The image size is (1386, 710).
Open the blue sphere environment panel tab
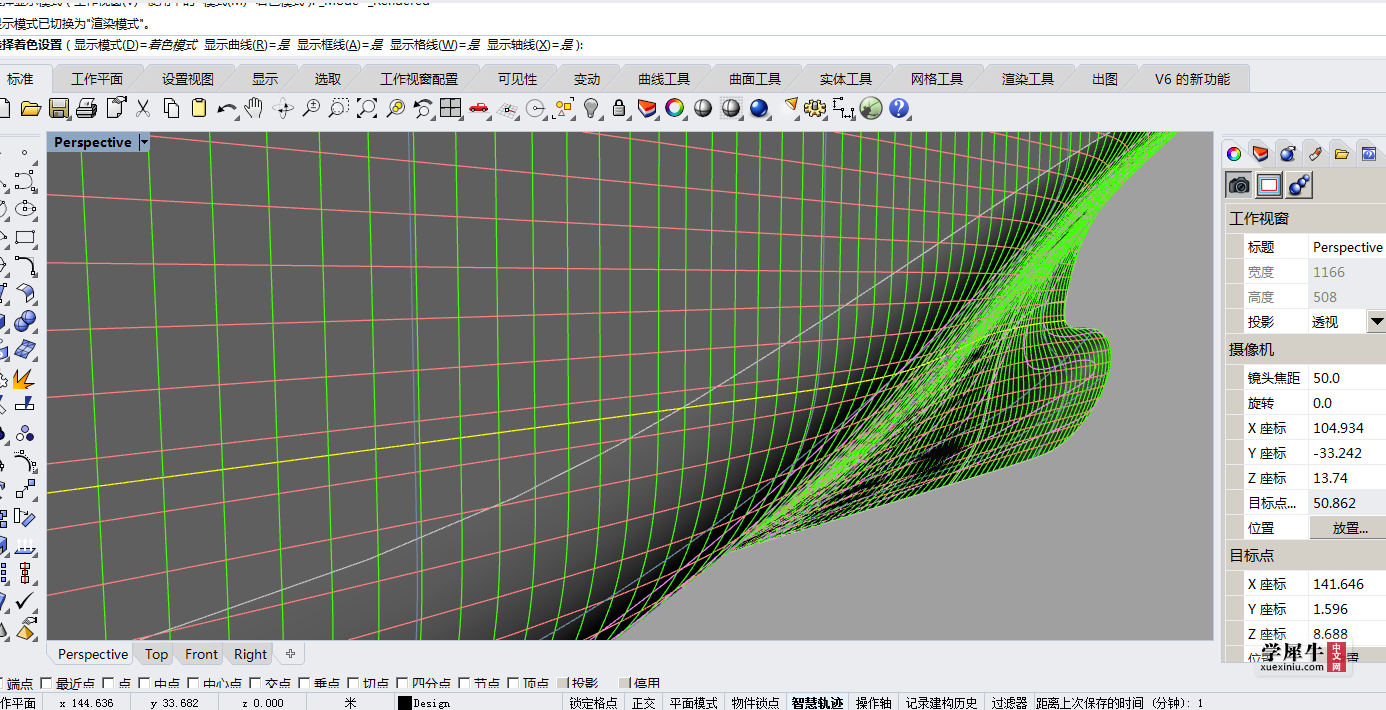coord(1288,153)
